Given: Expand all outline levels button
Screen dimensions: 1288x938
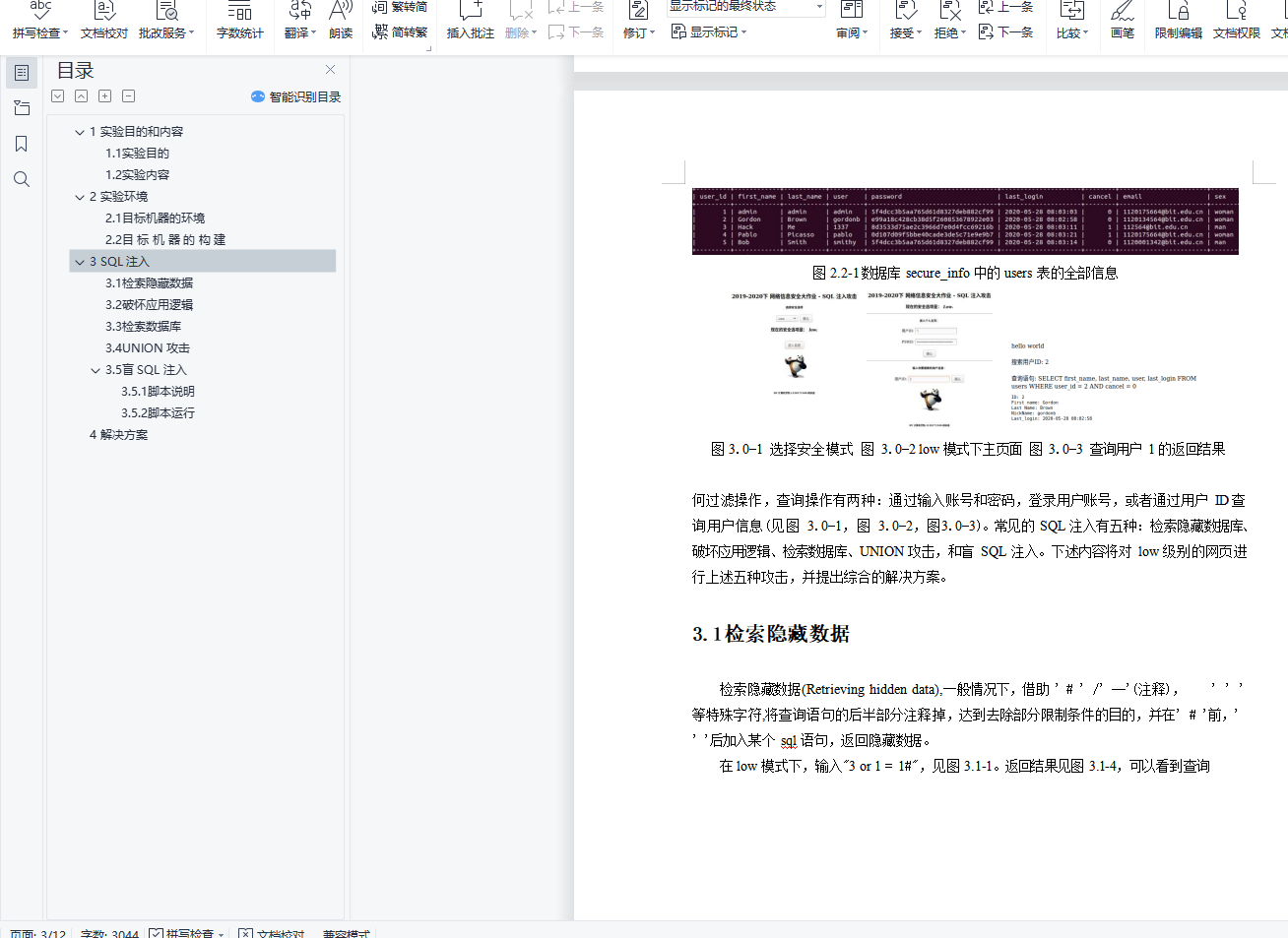Looking at the screenshot, I should (58, 96).
